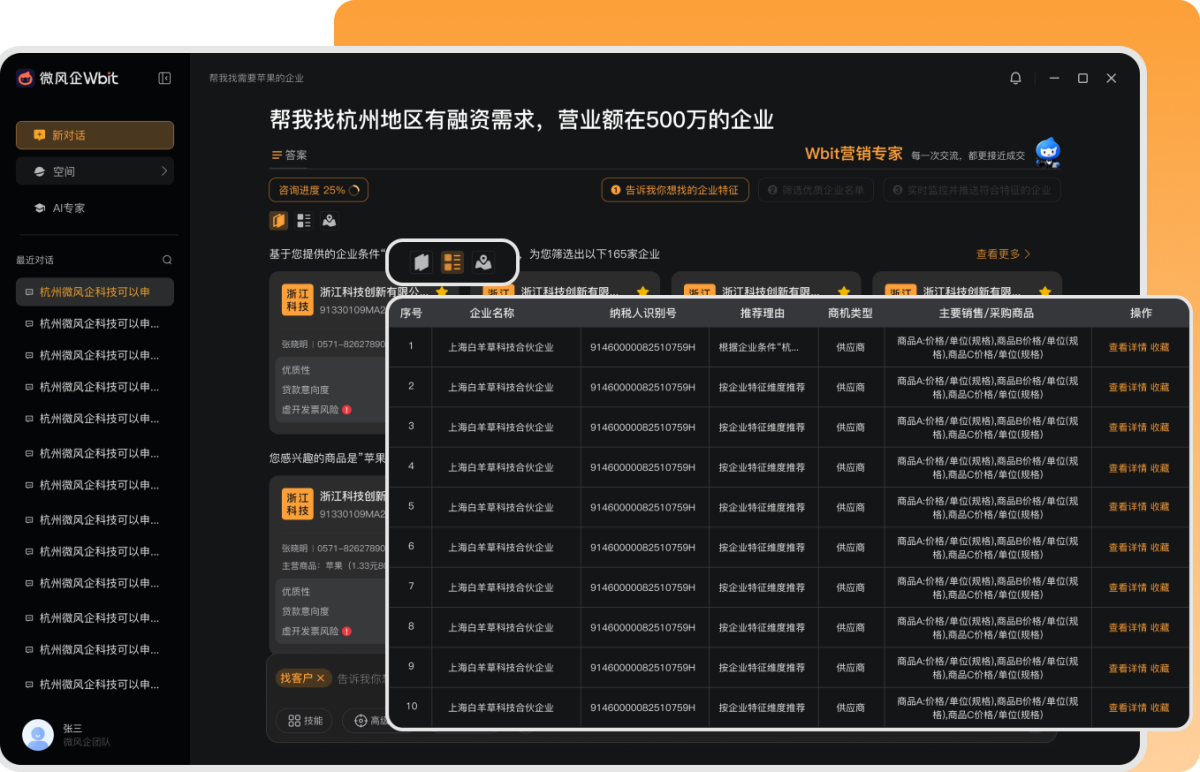This screenshot has width=1200, height=772.
Task: Toggle the sidebar collapse control
Action: click(163, 78)
